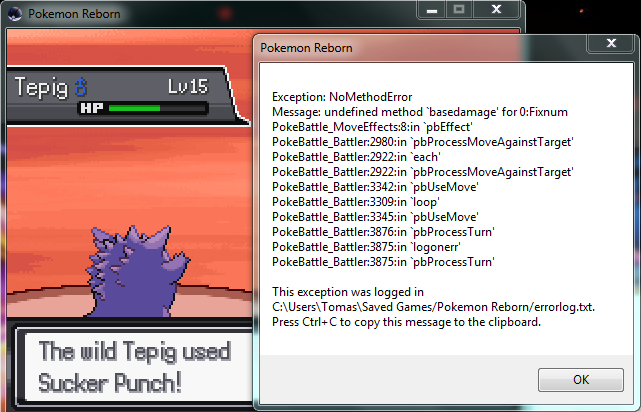Click the error dialog title bar text
This screenshot has width=641, height=412.
306,48
